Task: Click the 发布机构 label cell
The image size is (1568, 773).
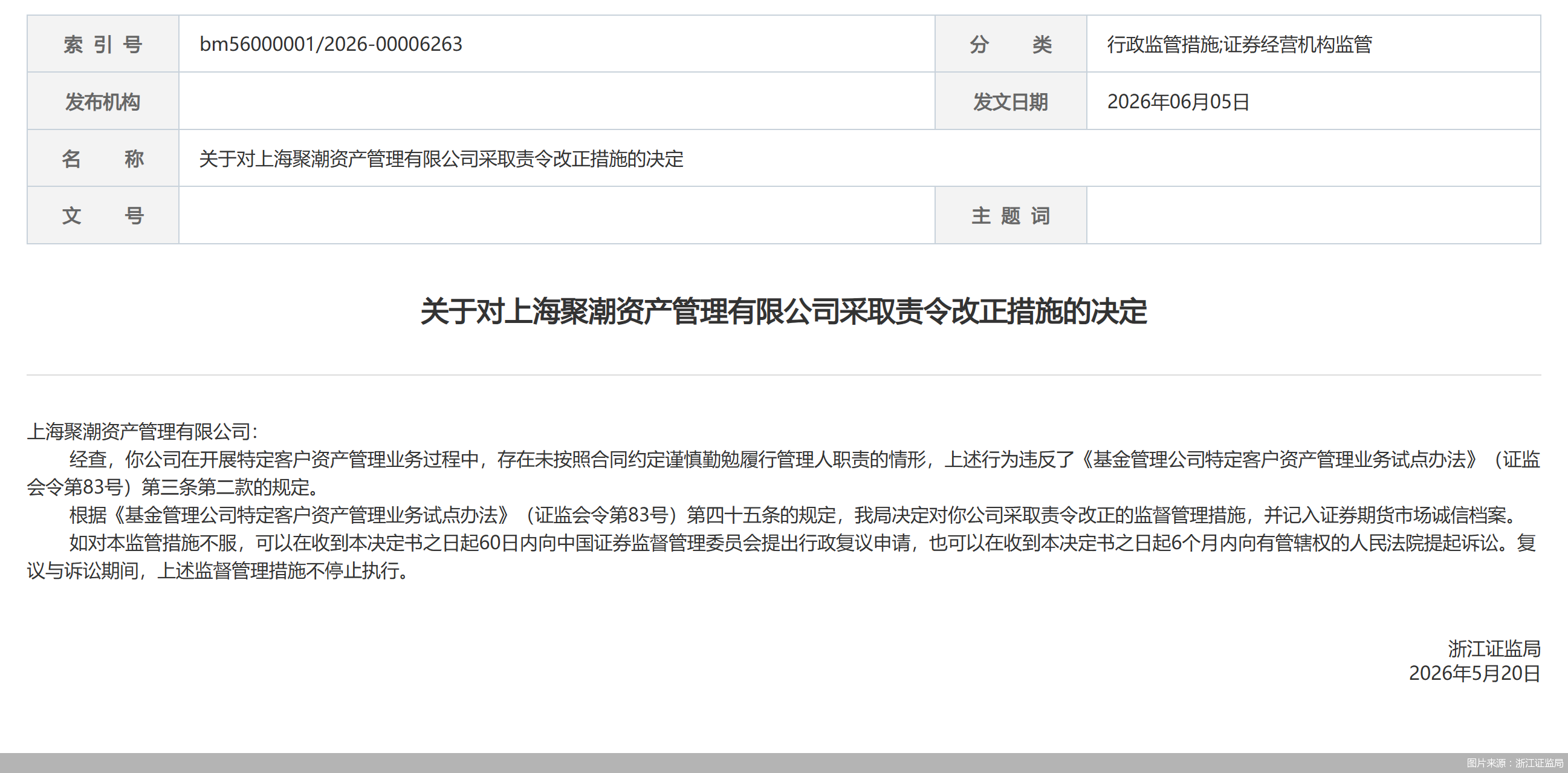Action: [x=103, y=101]
